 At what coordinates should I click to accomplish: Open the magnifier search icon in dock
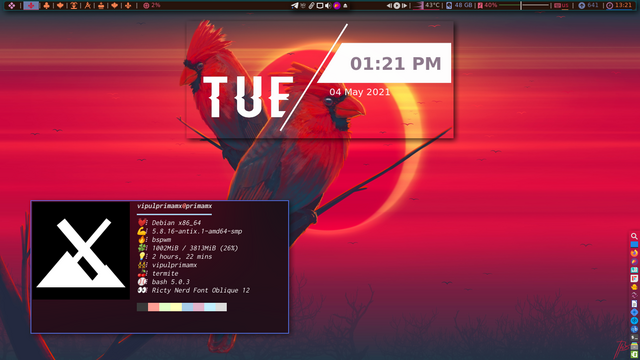[634, 236]
